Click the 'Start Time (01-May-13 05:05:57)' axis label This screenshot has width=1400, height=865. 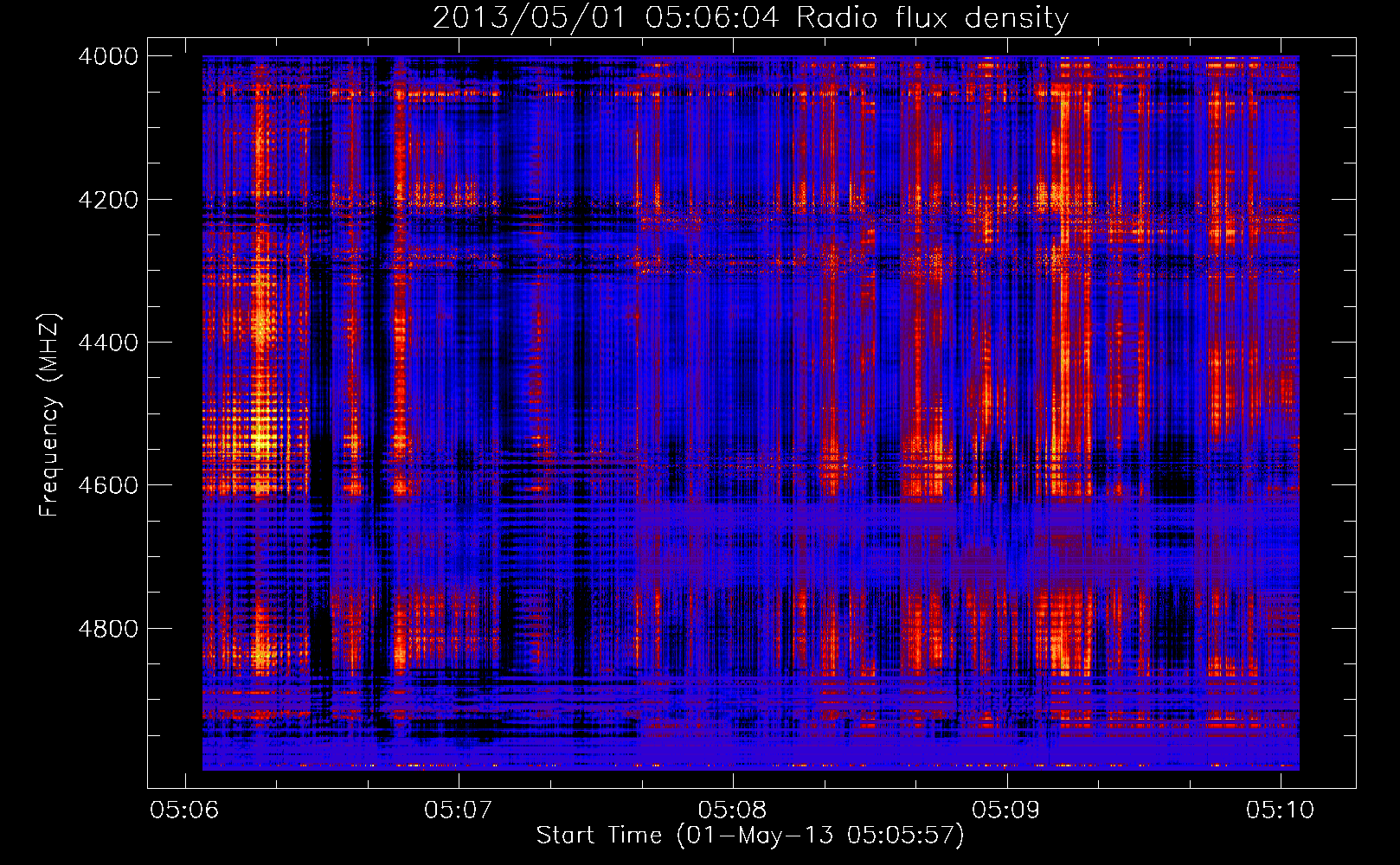(x=750, y=835)
